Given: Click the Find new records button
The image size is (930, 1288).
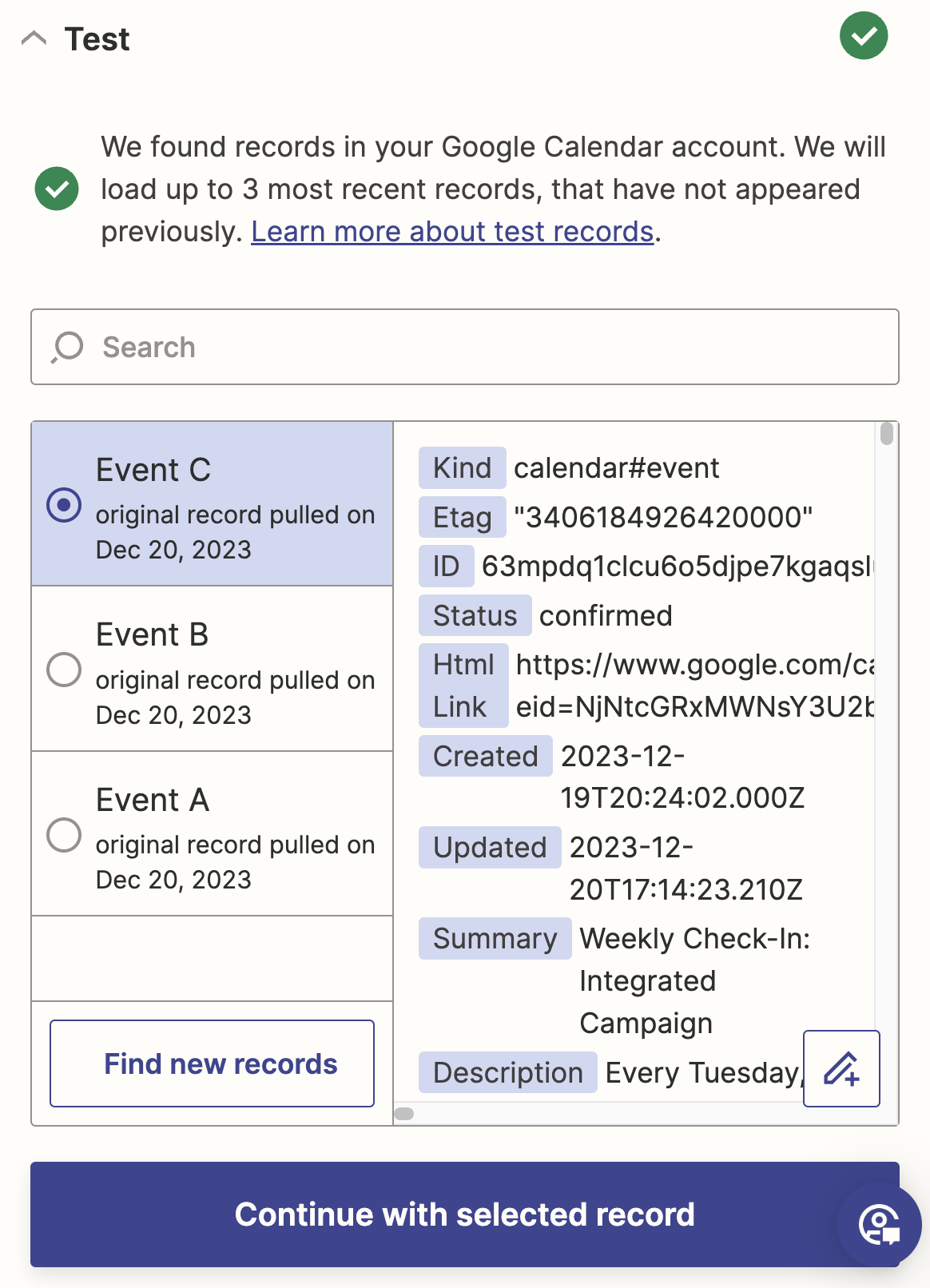Looking at the screenshot, I should 212,1063.
